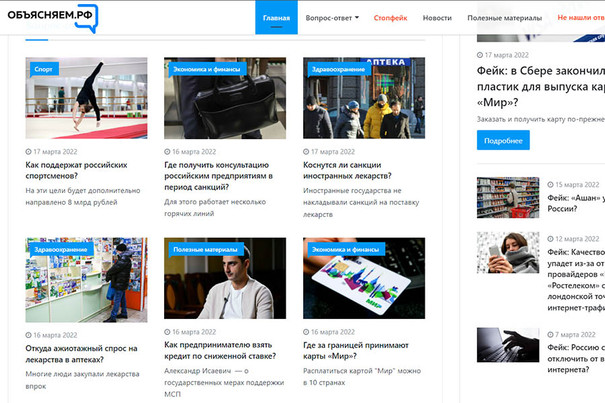This screenshot has height=403, width=605.
Task: Open the Аптека street photo thumbnail
Action: click(x=364, y=98)
